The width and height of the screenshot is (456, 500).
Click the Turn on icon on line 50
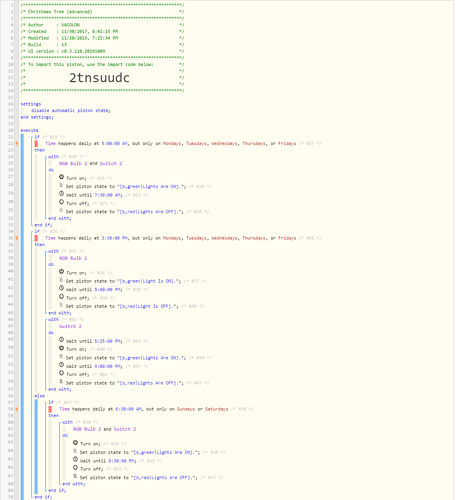61,348
